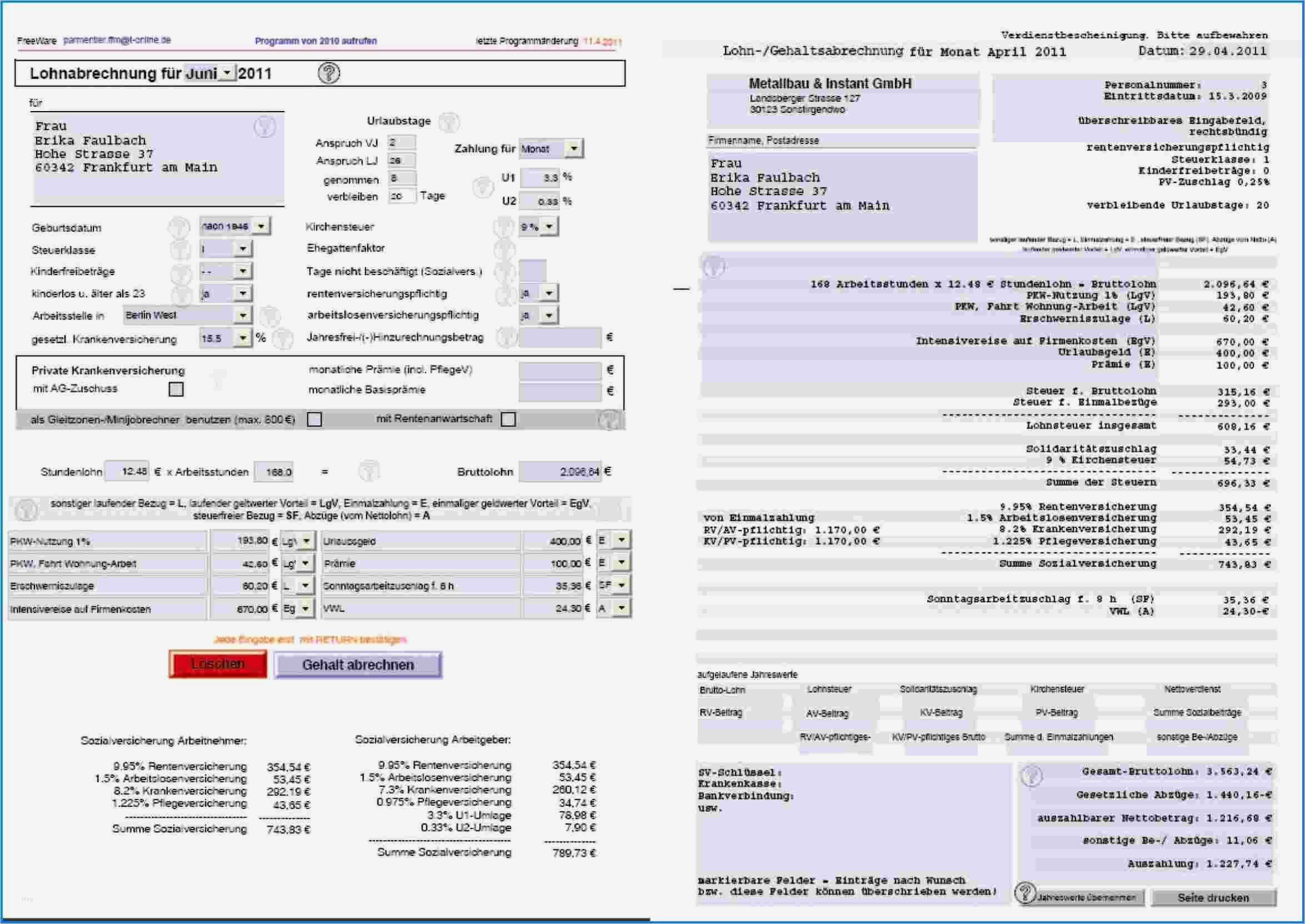1305x924 pixels.
Task: Open Arbeitsstelle dropdown showing Berlin West
Action: [x=243, y=314]
